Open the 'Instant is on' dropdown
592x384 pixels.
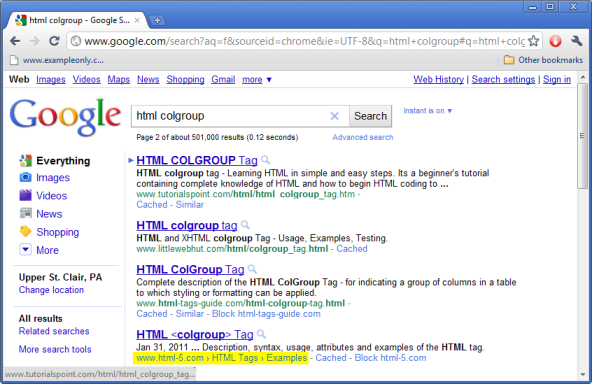(427, 111)
